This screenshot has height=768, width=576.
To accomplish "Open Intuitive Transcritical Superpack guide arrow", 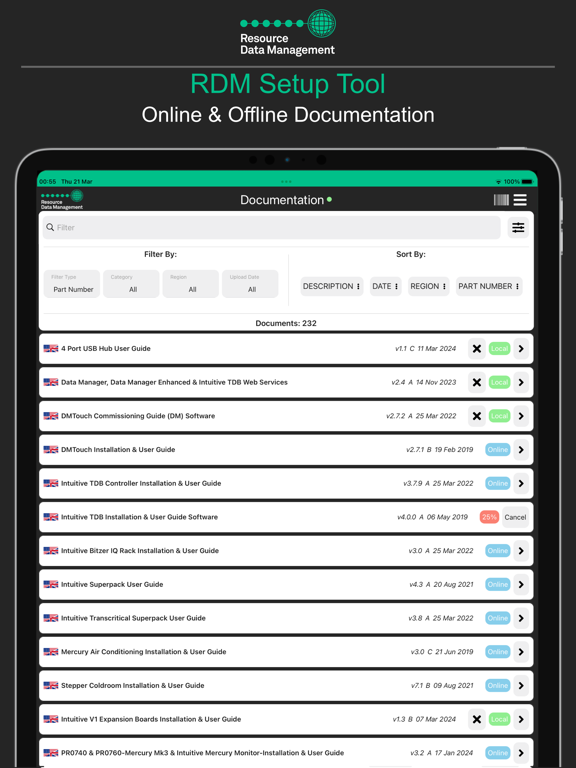I will pos(521,618).
